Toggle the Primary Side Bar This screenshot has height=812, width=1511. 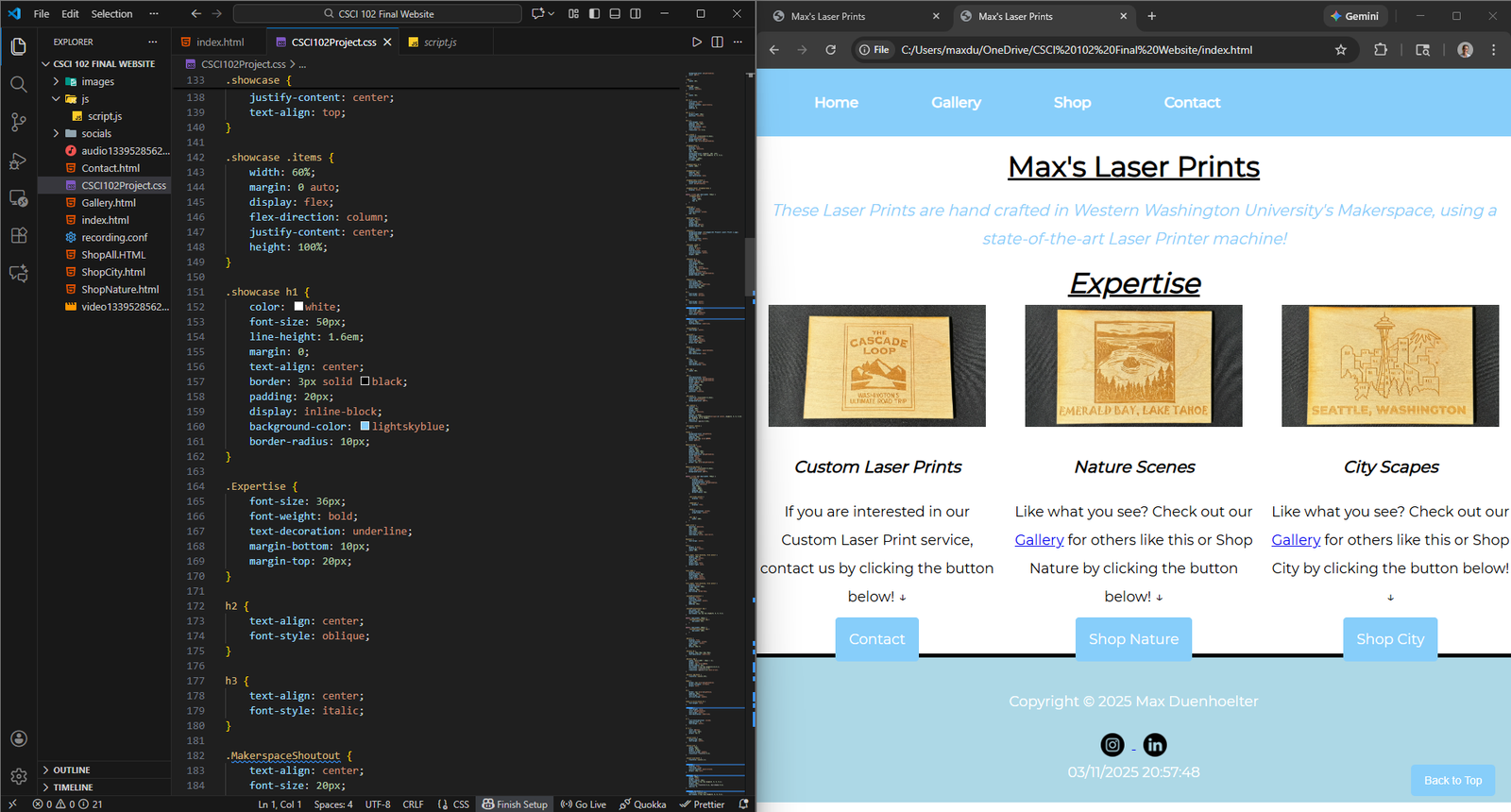594,14
